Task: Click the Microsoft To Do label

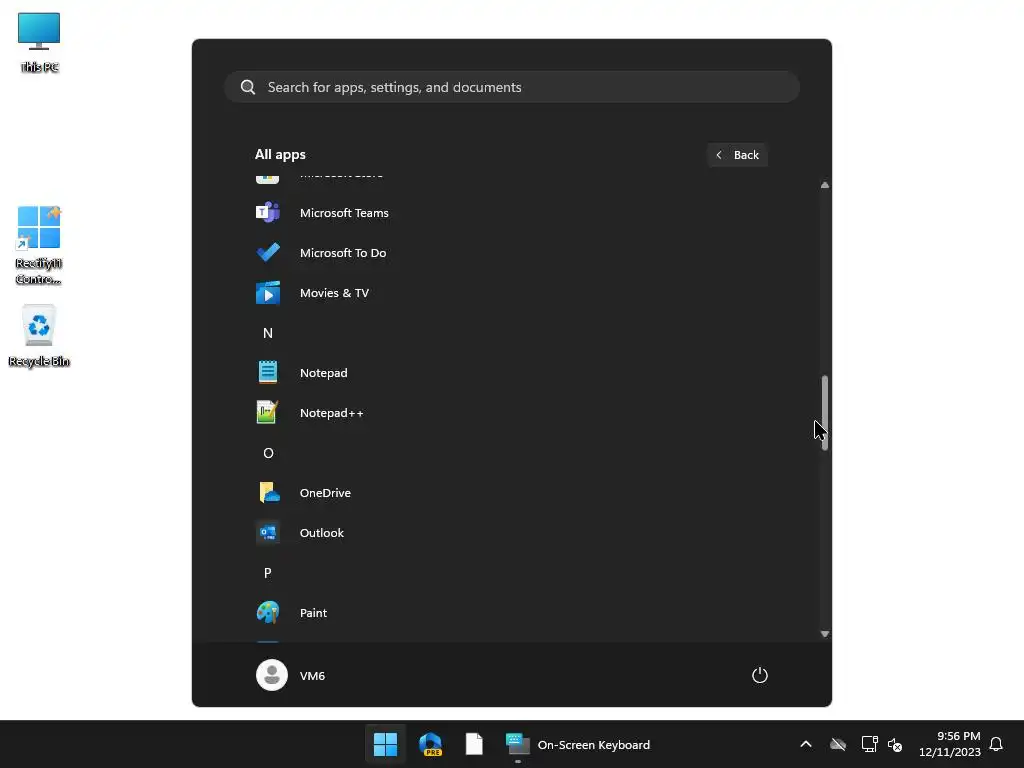Action: click(x=343, y=253)
